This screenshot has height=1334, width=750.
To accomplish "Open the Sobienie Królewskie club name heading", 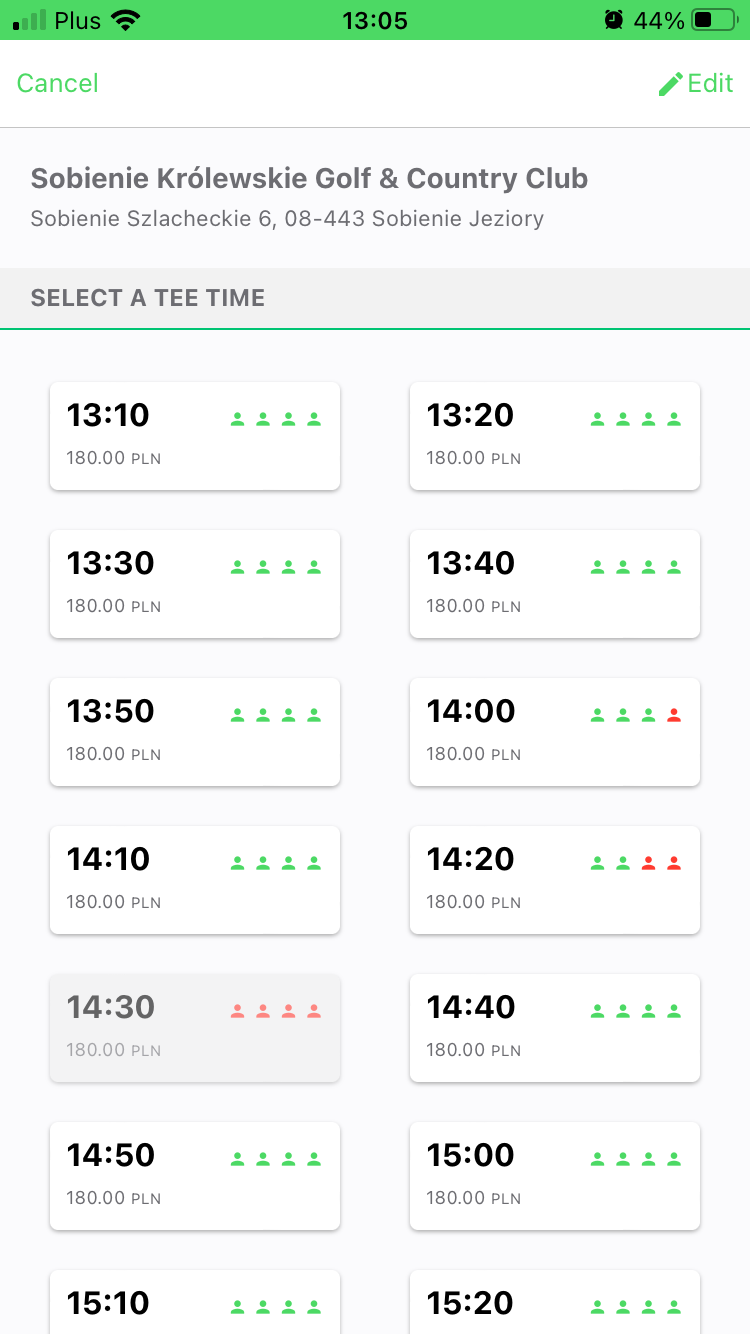I will (309, 179).
